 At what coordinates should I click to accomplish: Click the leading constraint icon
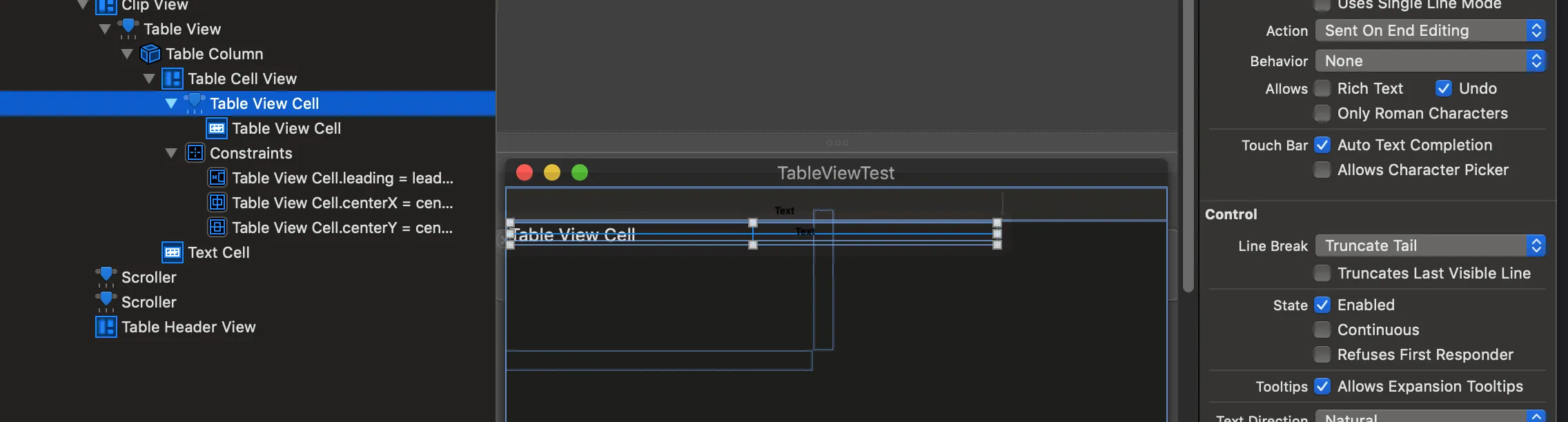[x=217, y=178]
